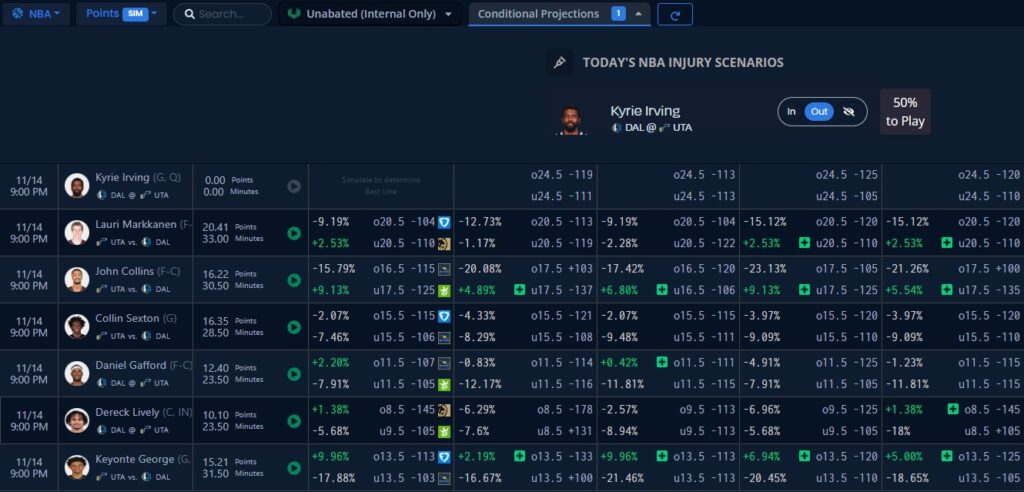Click Dereck Lively's player avatar
The height and width of the screenshot is (492, 1024).
click(77, 420)
